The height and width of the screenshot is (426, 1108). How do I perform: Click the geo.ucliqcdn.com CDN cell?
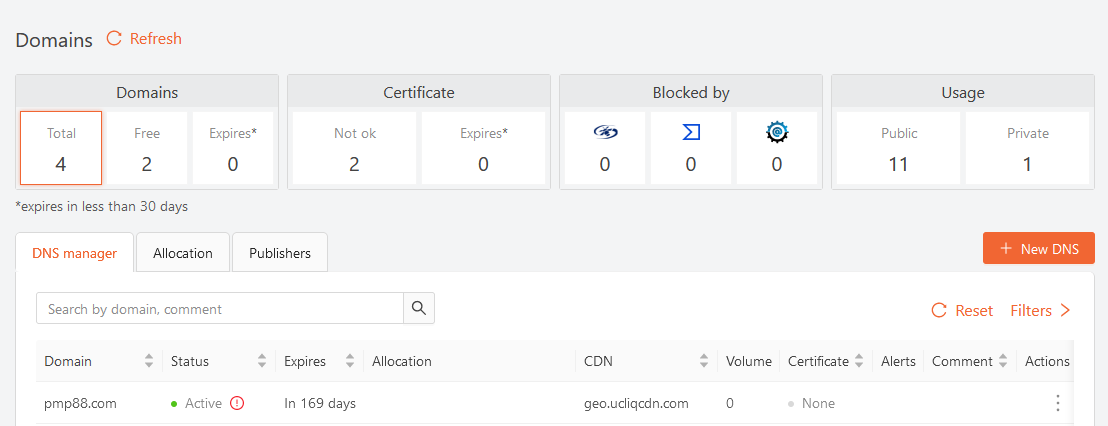[x=636, y=403]
